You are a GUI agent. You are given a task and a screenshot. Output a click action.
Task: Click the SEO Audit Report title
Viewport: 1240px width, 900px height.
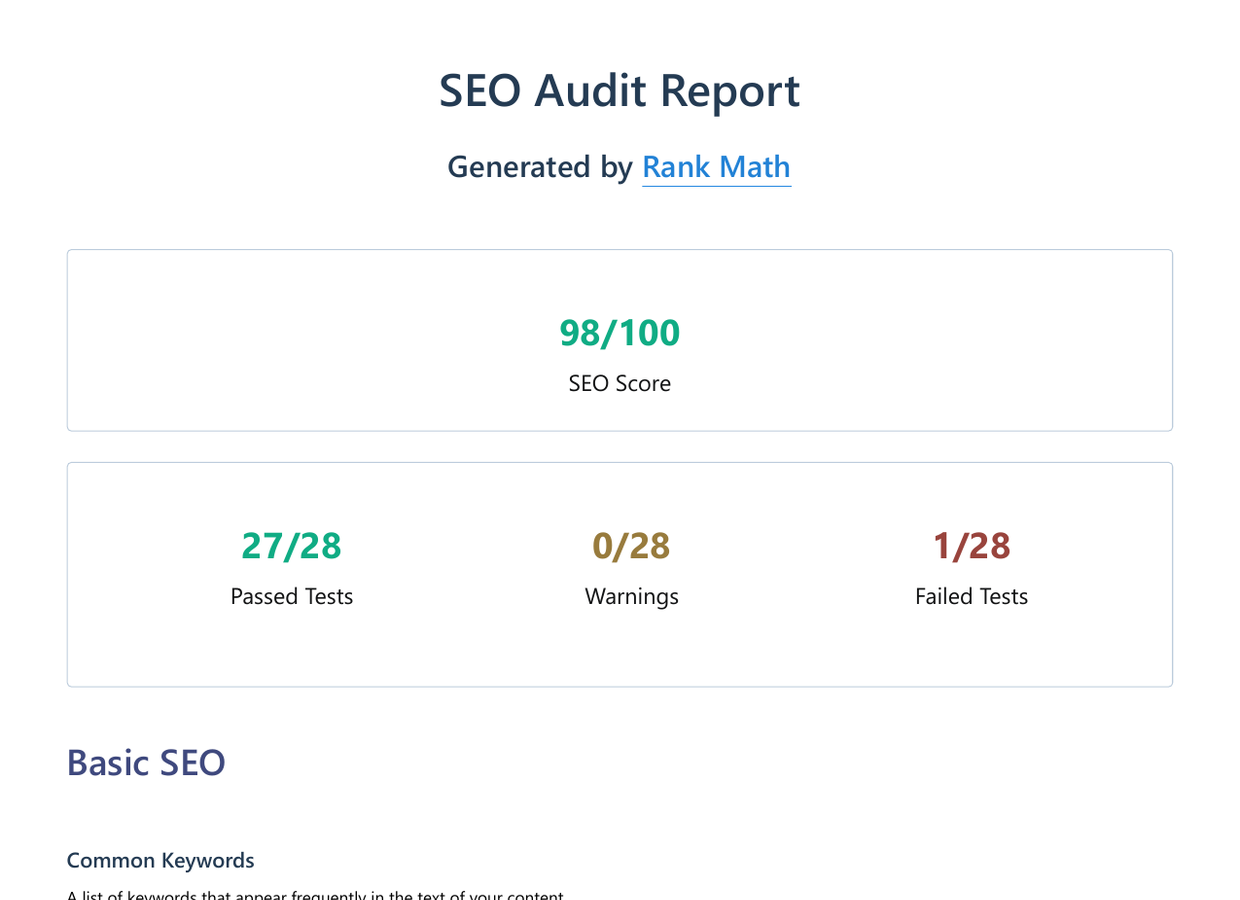pos(620,91)
